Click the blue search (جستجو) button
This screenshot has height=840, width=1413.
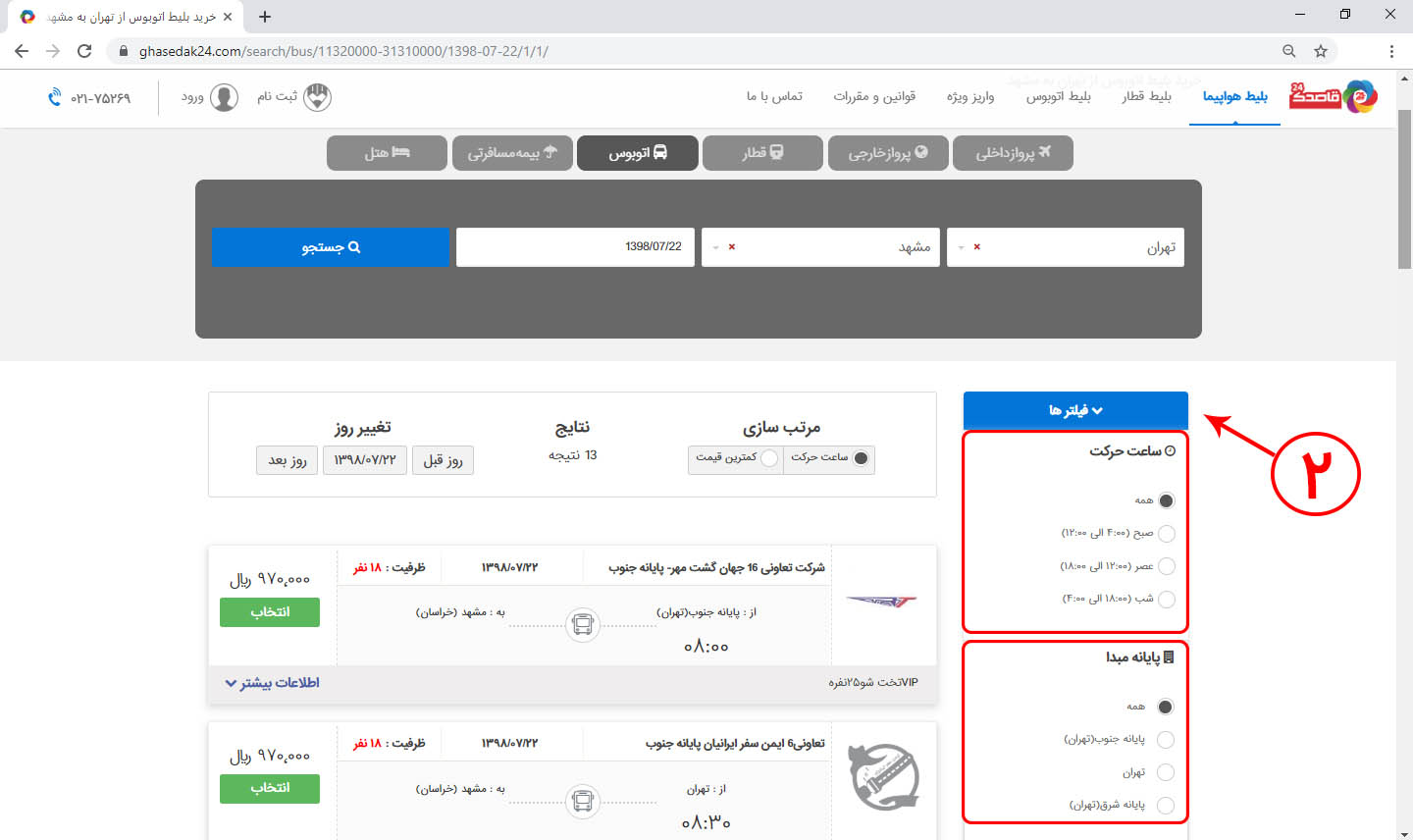point(330,247)
